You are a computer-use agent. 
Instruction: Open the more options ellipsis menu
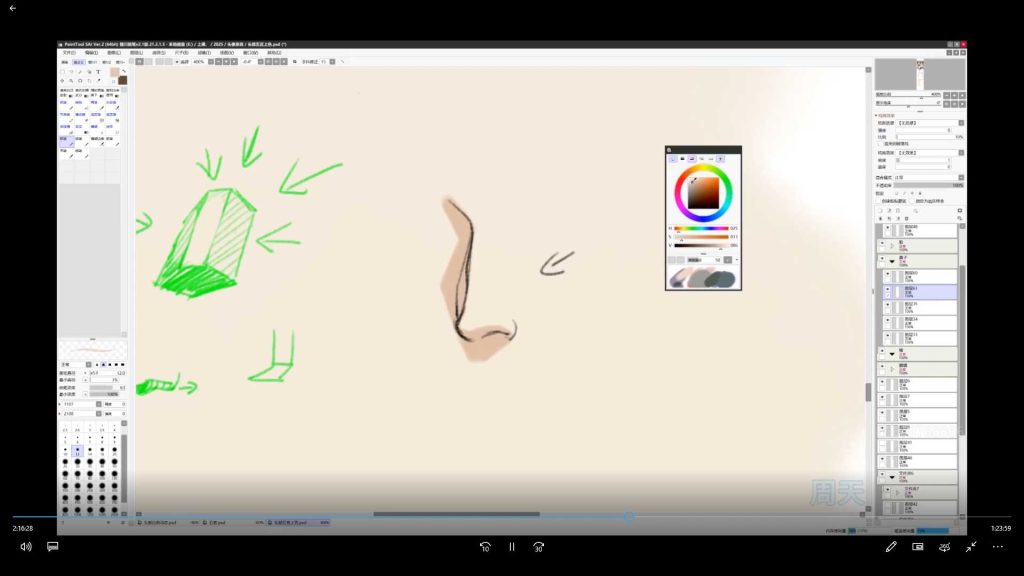(x=997, y=547)
